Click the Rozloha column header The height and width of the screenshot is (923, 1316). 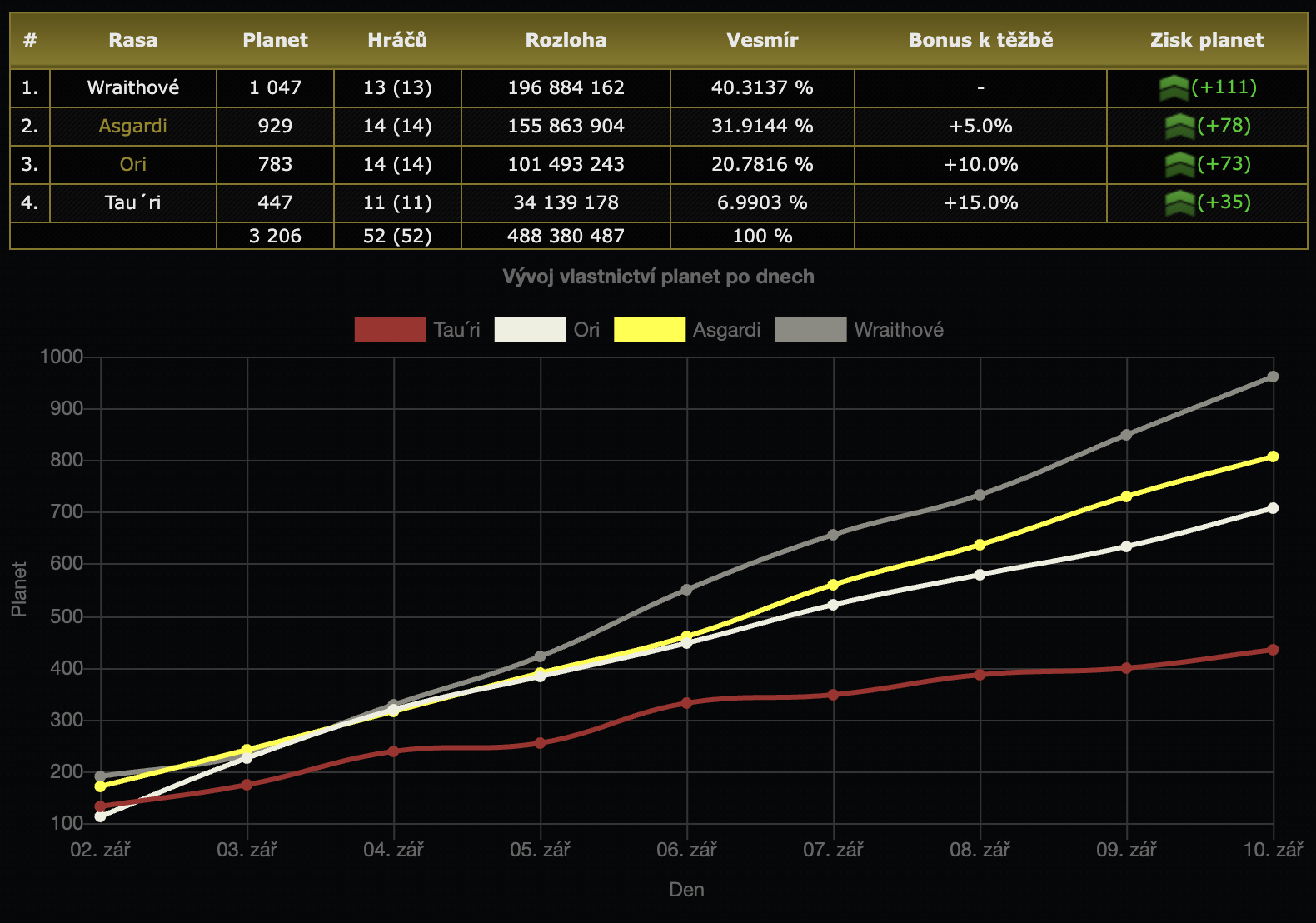(x=566, y=40)
